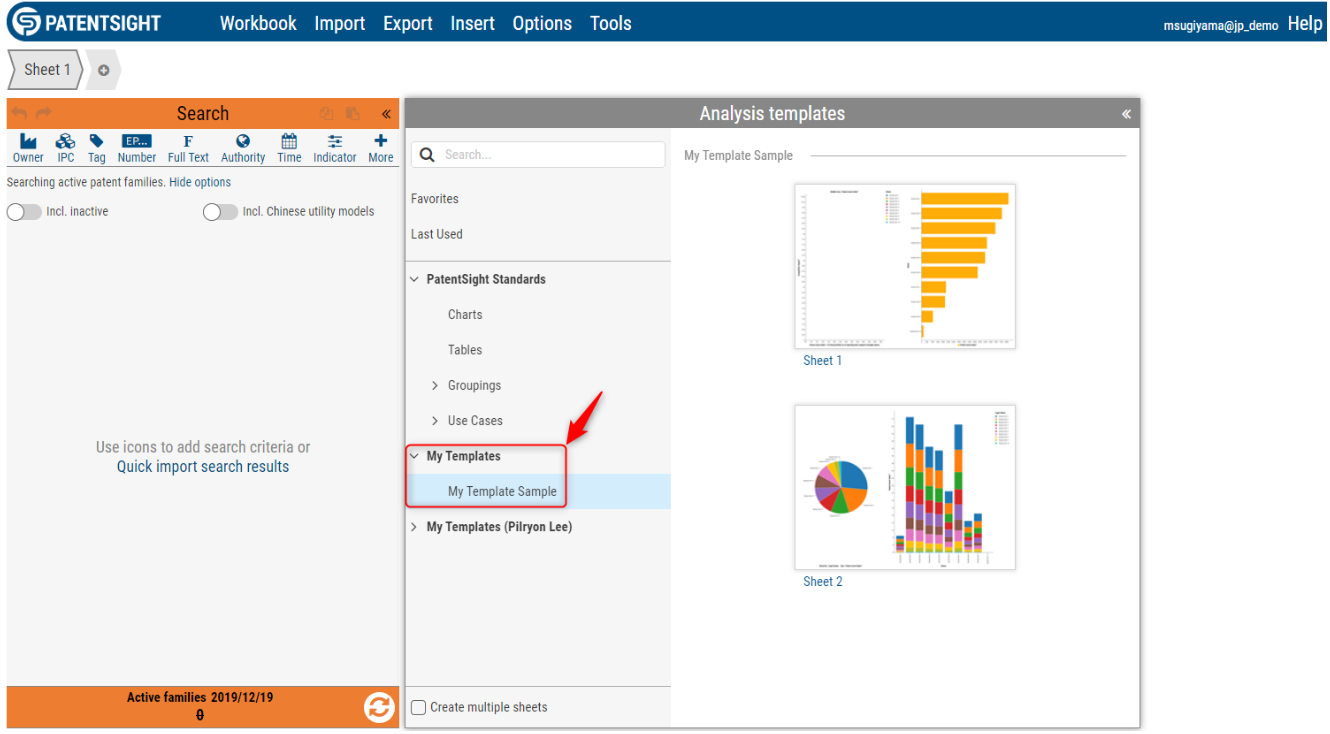The image size is (1330, 734).
Task: Open Favorites templates
Action: click(435, 199)
